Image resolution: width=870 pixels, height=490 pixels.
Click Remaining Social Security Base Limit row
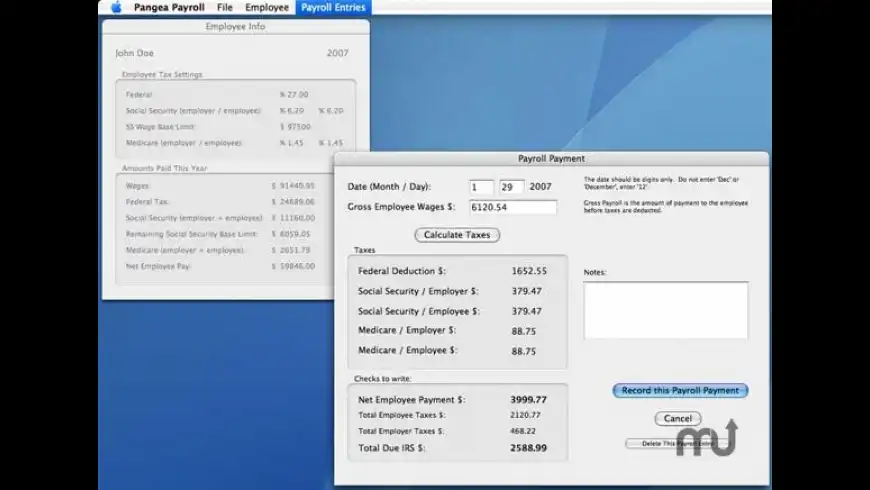click(x=218, y=234)
